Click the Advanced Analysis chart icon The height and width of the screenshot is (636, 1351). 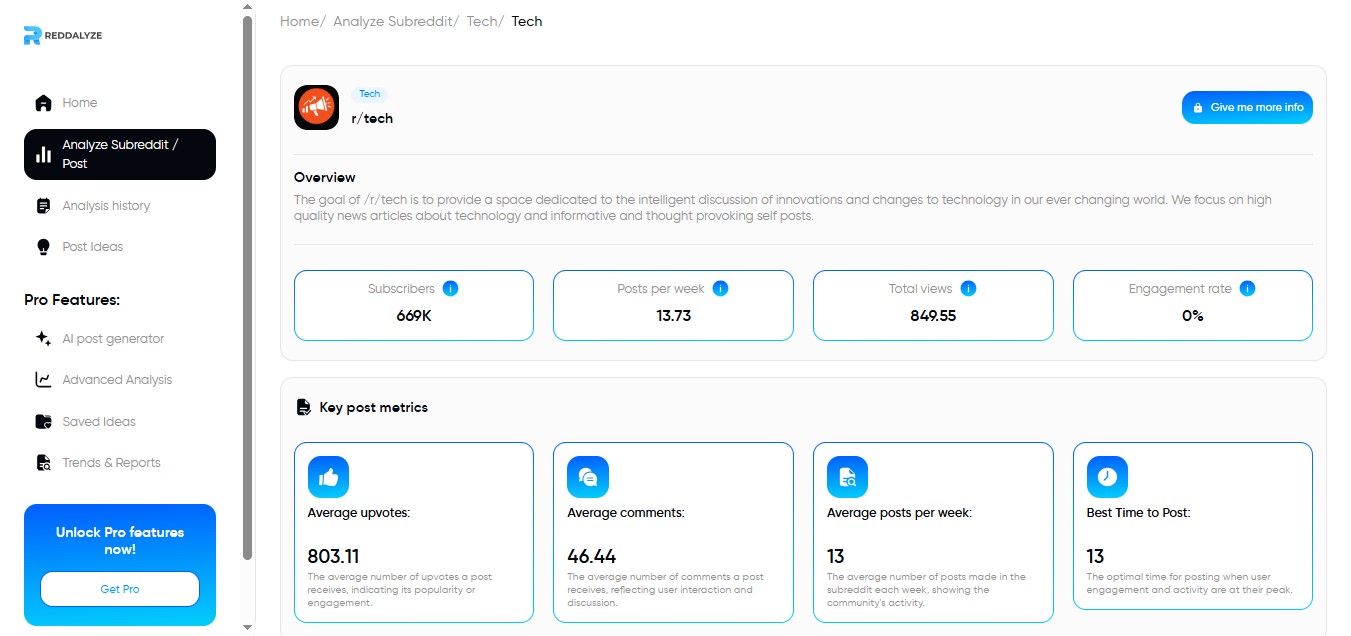tap(43, 380)
